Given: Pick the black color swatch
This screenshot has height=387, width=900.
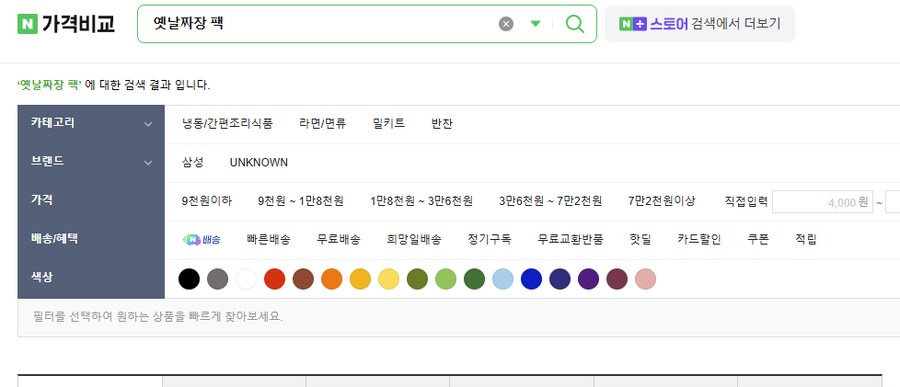Looking at the screenshot, I should (x=189, y=279).
